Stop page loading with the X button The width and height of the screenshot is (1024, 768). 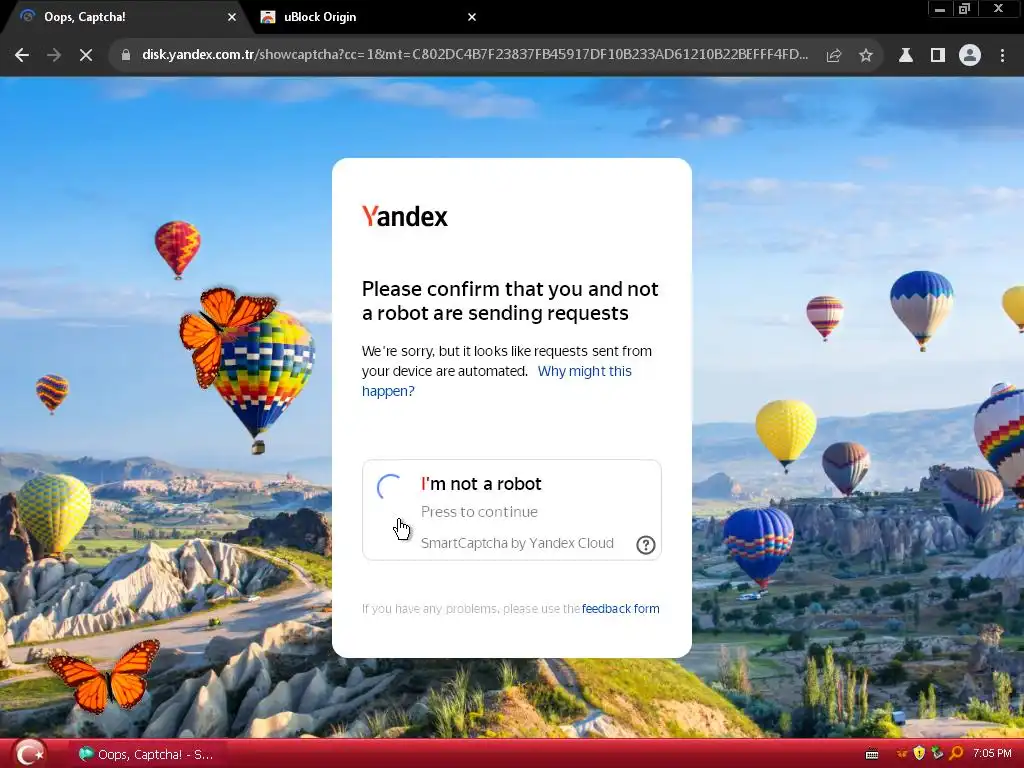[x=86, y=56]
